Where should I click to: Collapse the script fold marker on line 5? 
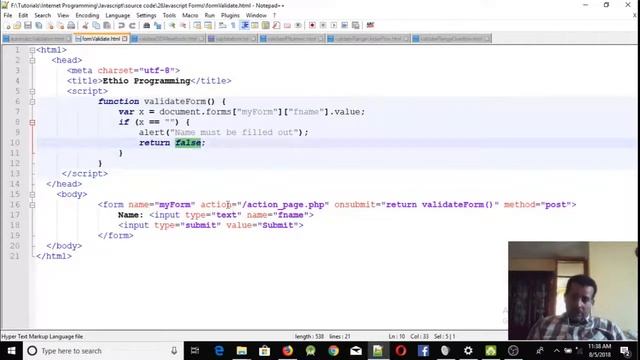[x=32, y=91]
